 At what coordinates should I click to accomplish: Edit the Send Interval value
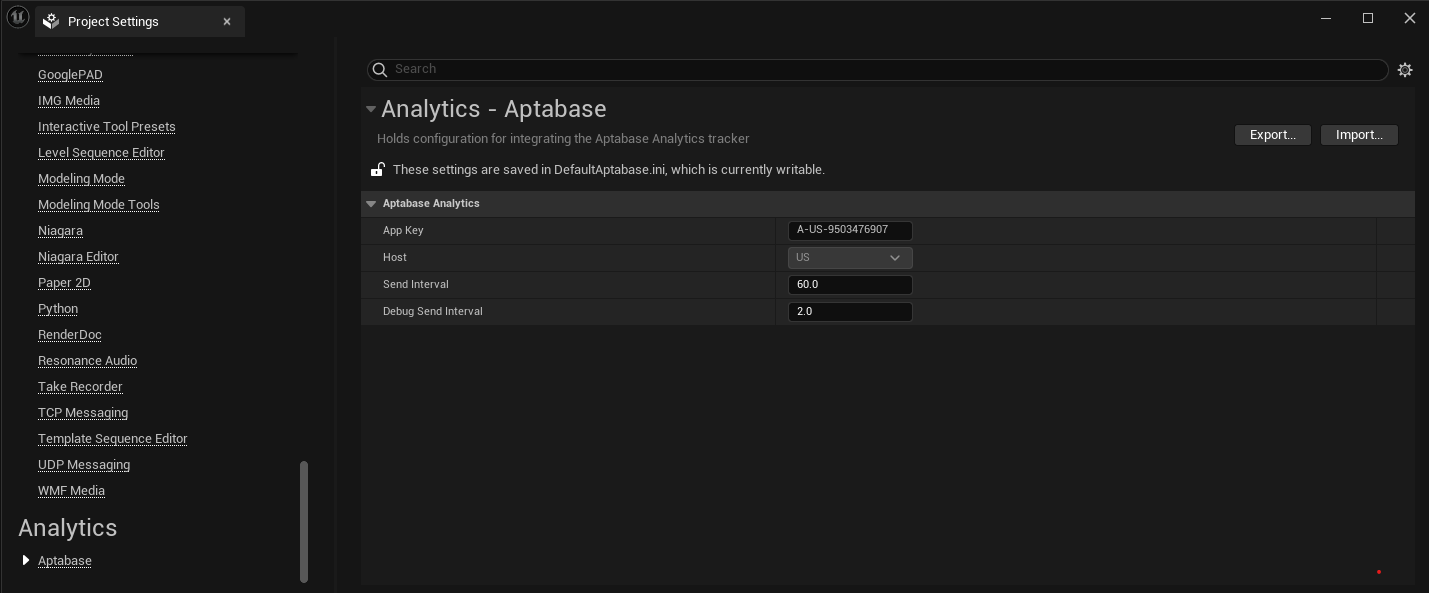(850, 284)
